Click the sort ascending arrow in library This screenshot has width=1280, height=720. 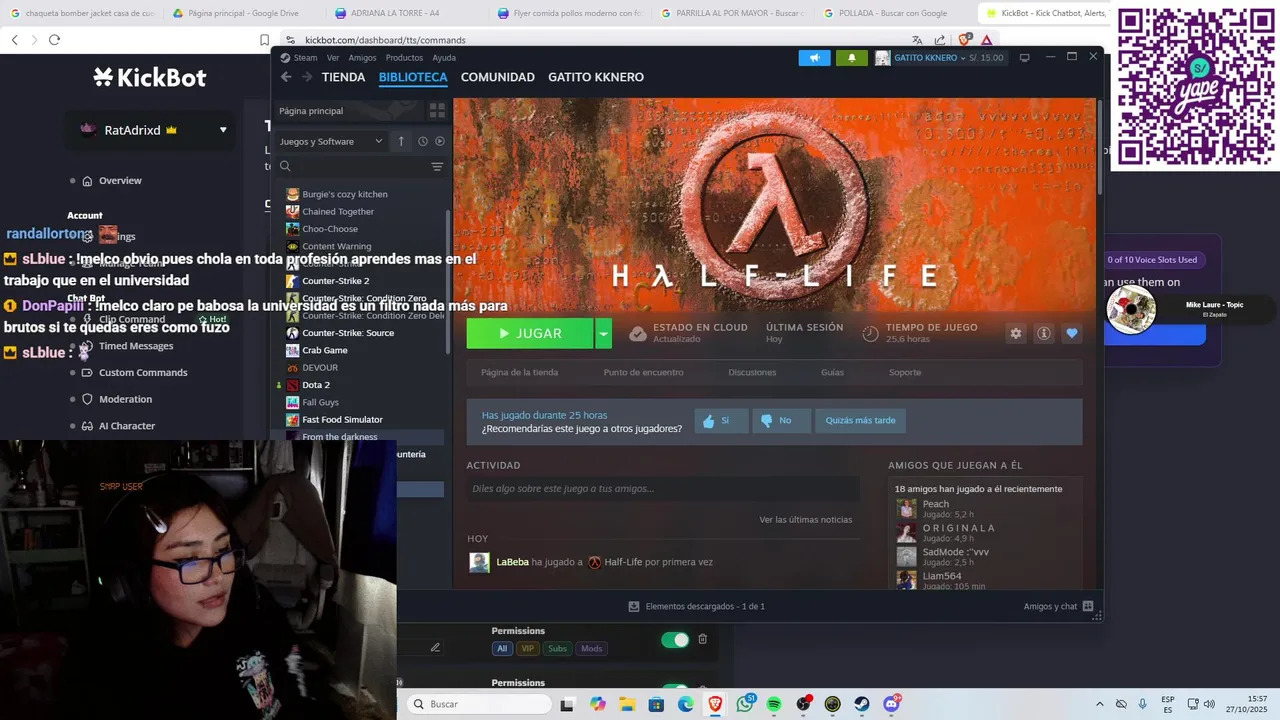pyautogui.click(x=401, y=141)
